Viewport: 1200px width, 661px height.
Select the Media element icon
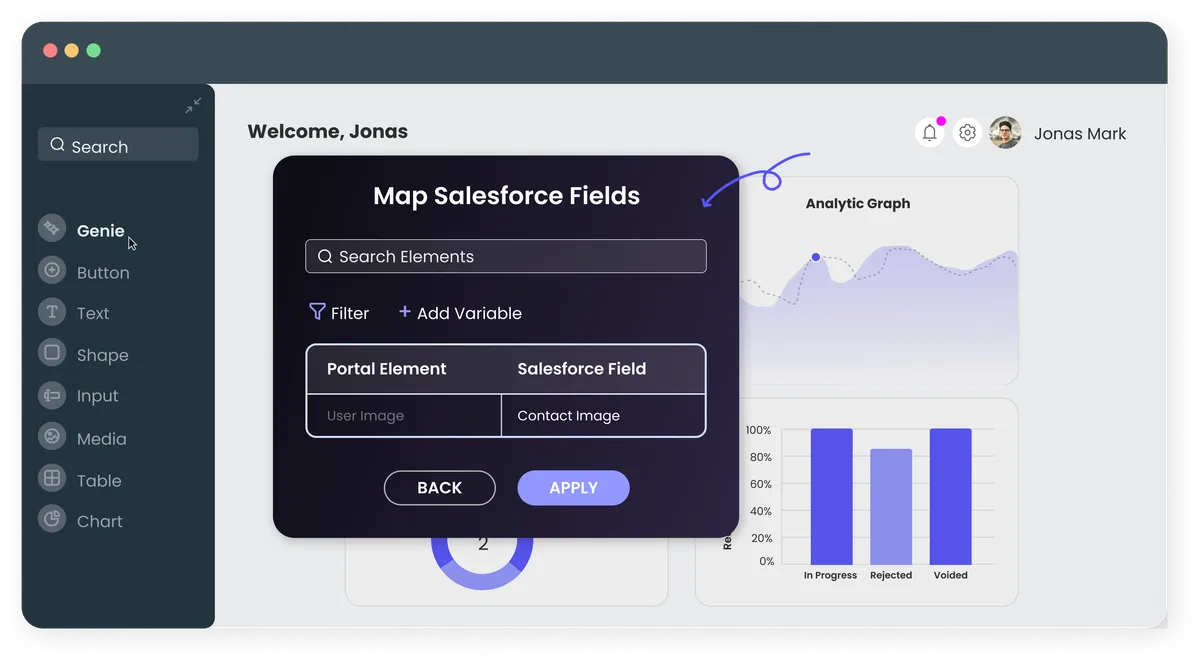51,436
